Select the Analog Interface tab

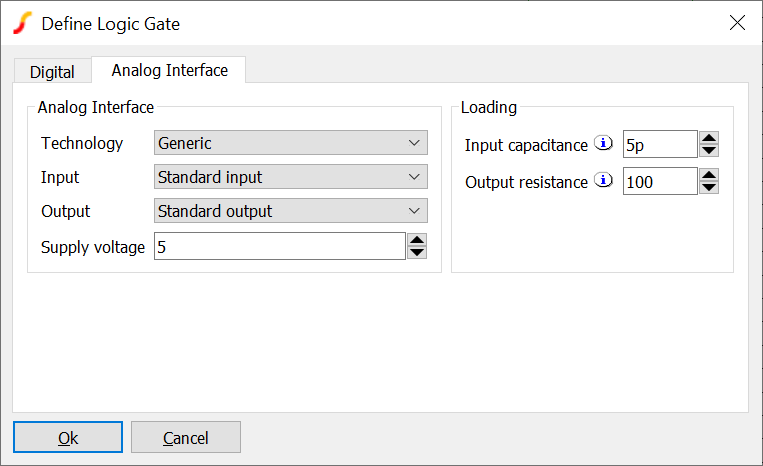pos(169,70)
